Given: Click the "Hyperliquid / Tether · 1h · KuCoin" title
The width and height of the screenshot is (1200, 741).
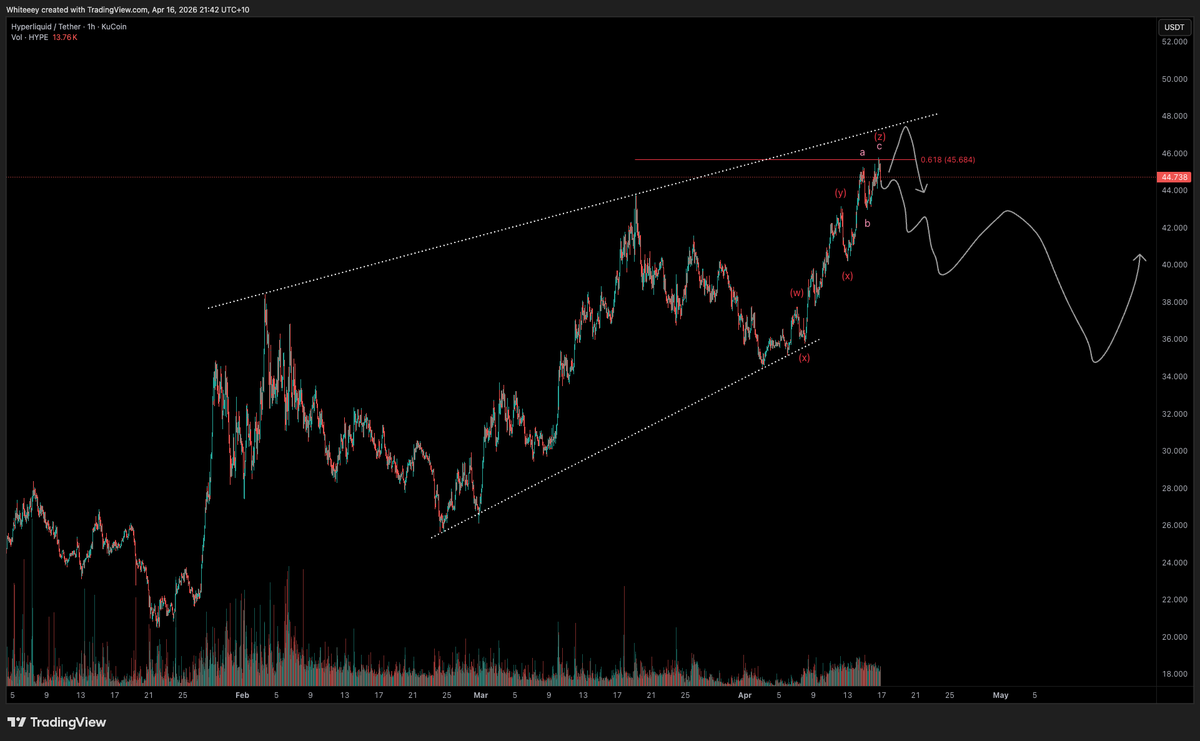Looking at the screenshot, I should (69, 26).
